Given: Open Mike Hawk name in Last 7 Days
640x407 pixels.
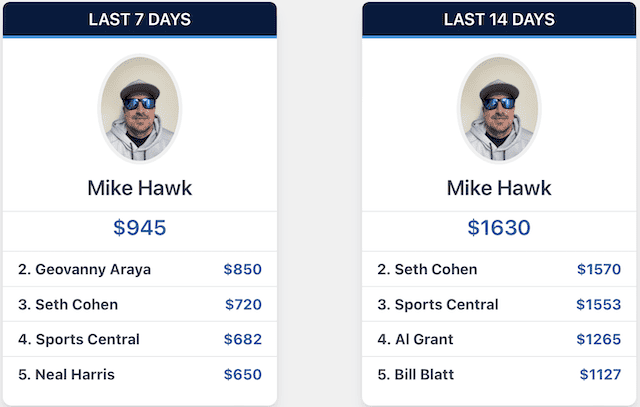Looking at the screenshot, I should click(140, 188).
